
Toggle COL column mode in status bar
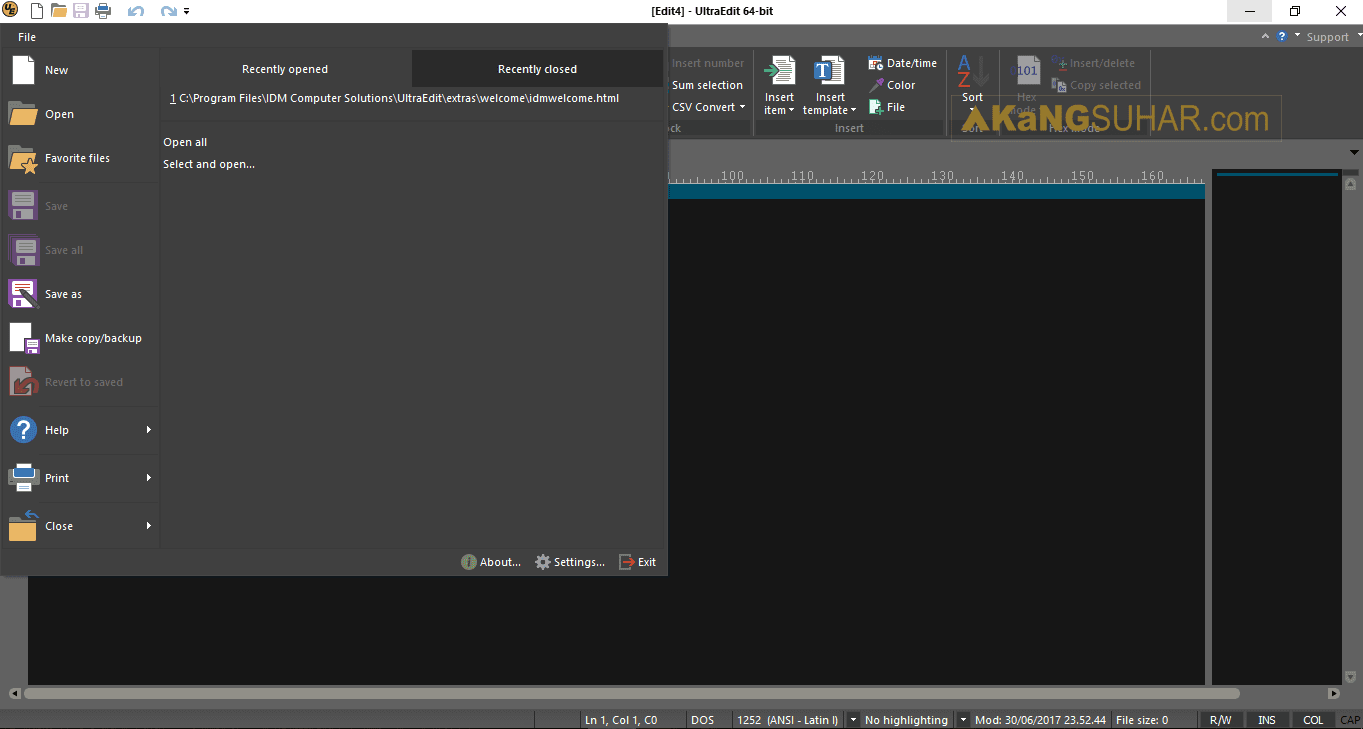click(x=1313, y=720)
